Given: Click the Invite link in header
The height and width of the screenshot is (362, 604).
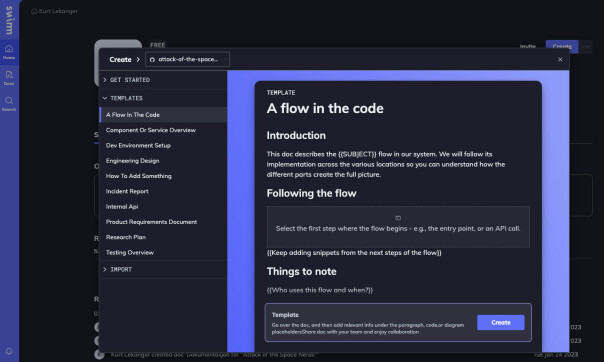Looking at the screenshot, I should tap(527, 47).
